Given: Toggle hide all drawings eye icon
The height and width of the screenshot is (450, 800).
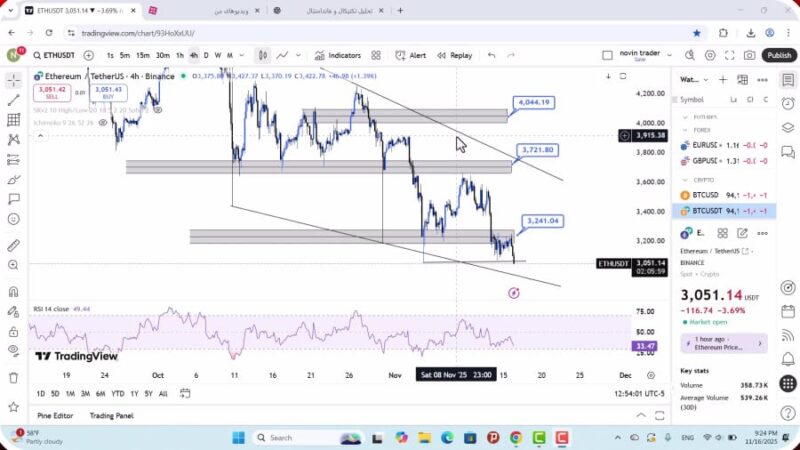Looking at the screenshot, I should (x=13, y=351).
